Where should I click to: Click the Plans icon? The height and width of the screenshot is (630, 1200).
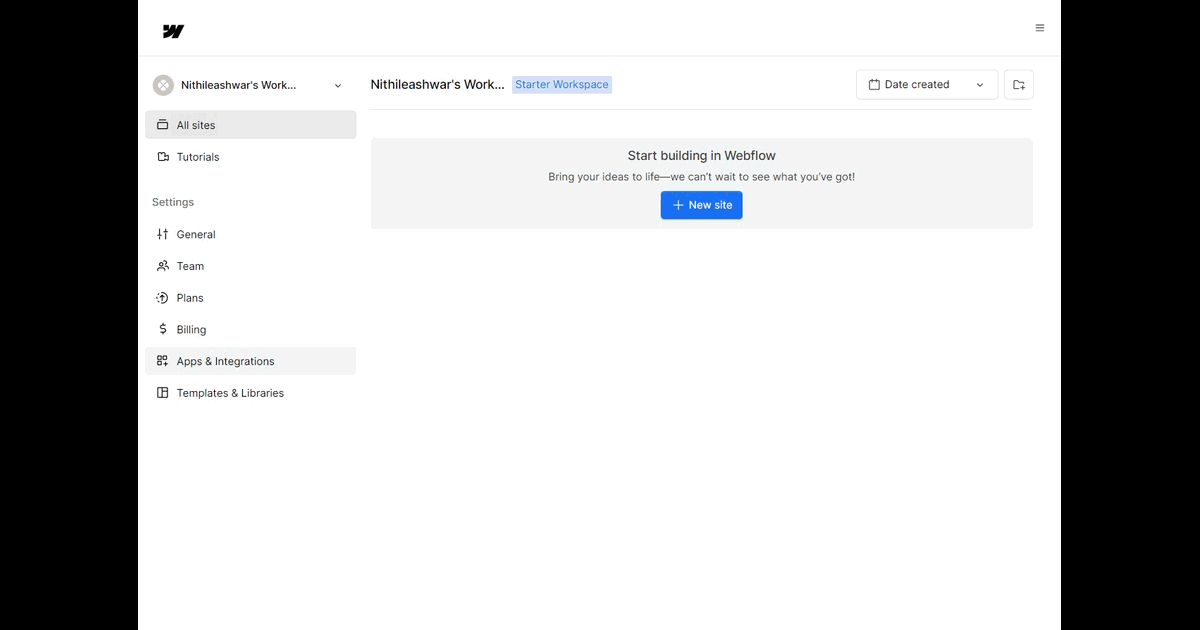(x=163, y=298)
